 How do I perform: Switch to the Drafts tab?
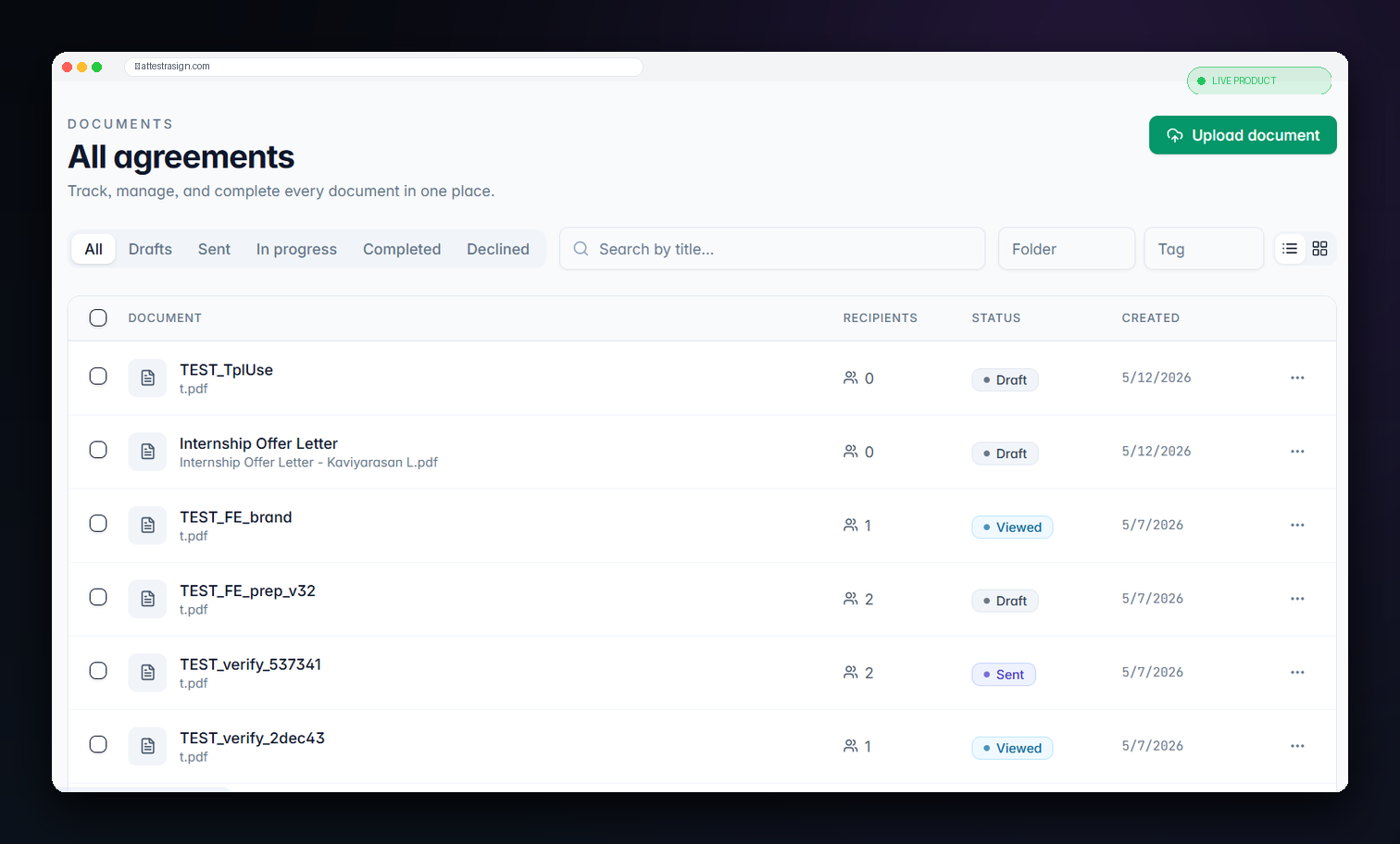tap(150, 249)
